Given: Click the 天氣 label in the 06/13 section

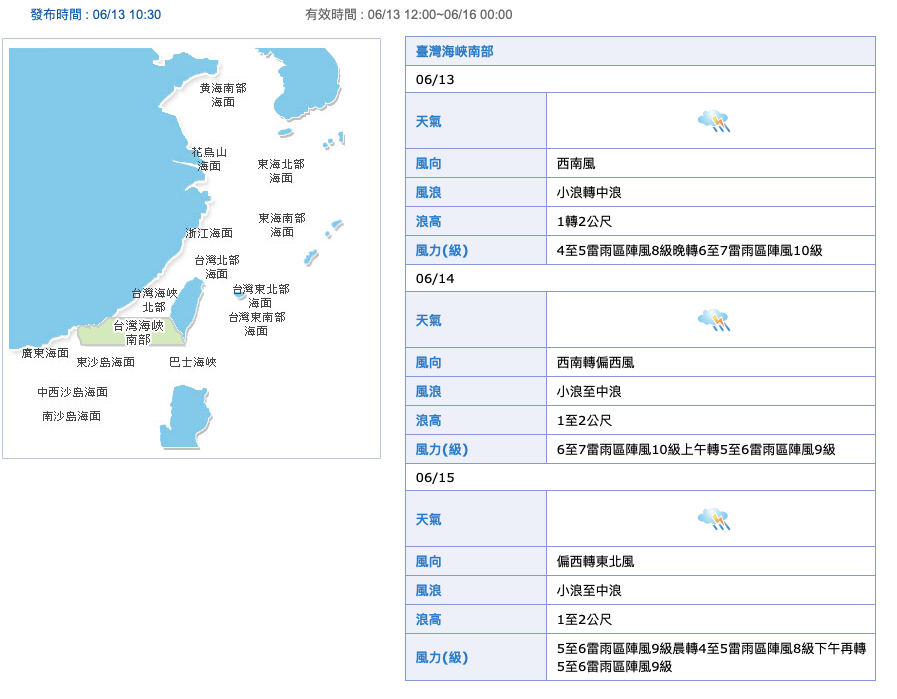Looking at the screenshot, I should (x=428, y=121).
